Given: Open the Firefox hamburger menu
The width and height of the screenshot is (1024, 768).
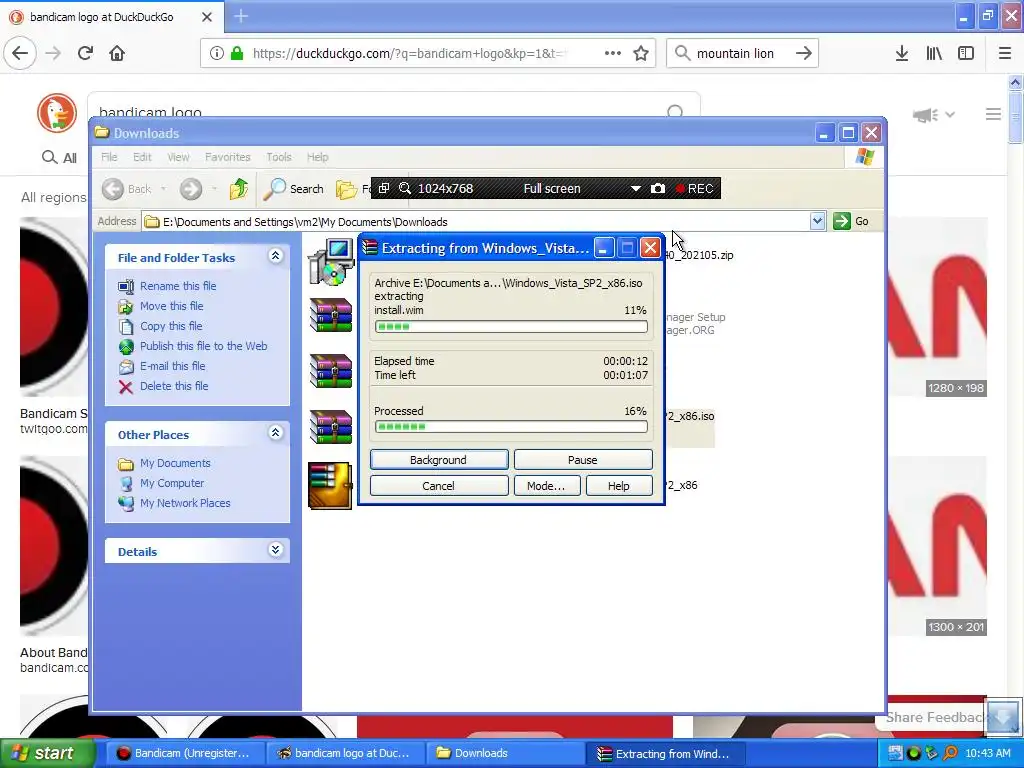Looking at the screenshot, I should click(x=1005, y=53).
